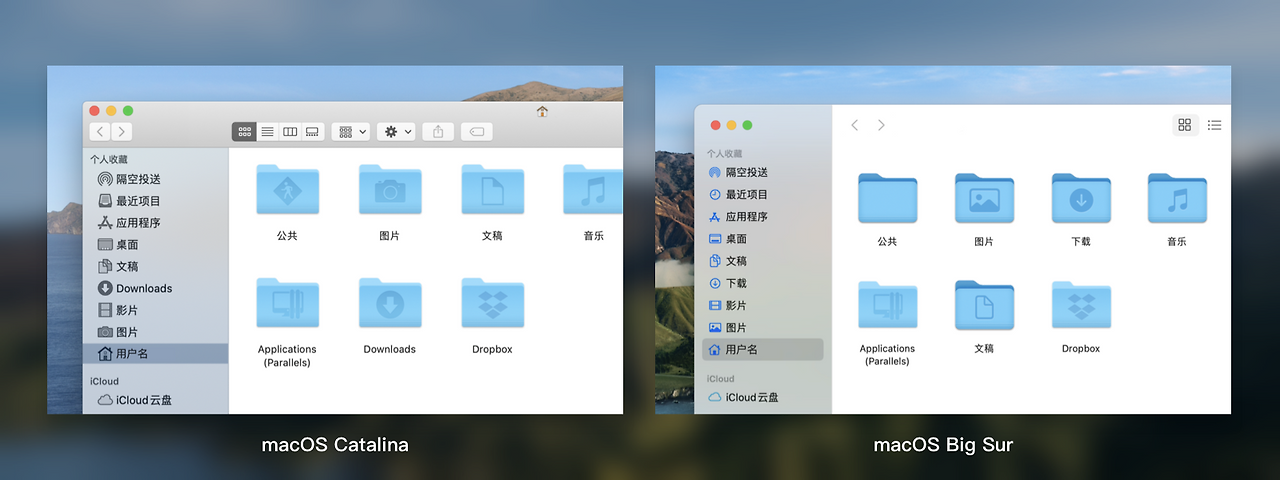Select the Dropbox folder in Big Sur
The image size is (1280, 480).
click(1081, 305)
